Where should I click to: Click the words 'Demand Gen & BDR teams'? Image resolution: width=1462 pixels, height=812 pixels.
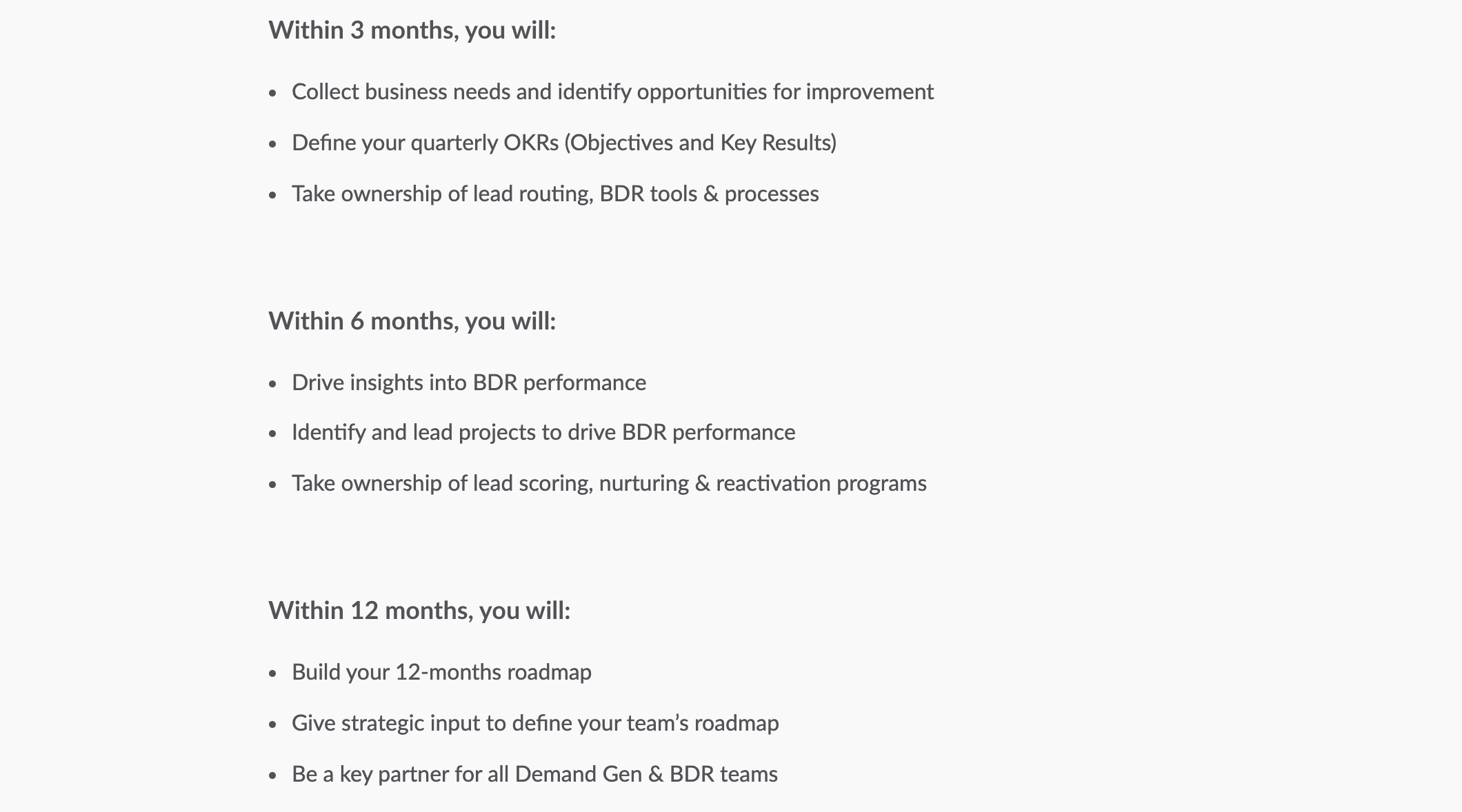[x=646, y=775]
